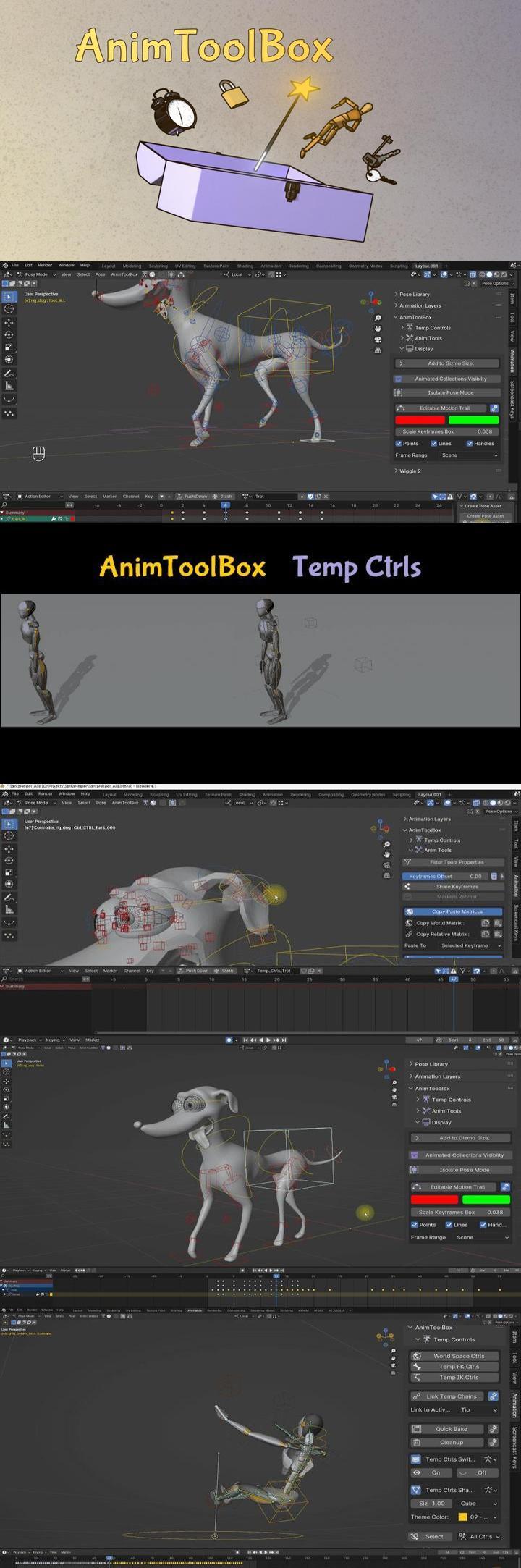Pick the Cursor tool in the Trot-action dog window
The image size is (521, 1568).
coord(9,309)
